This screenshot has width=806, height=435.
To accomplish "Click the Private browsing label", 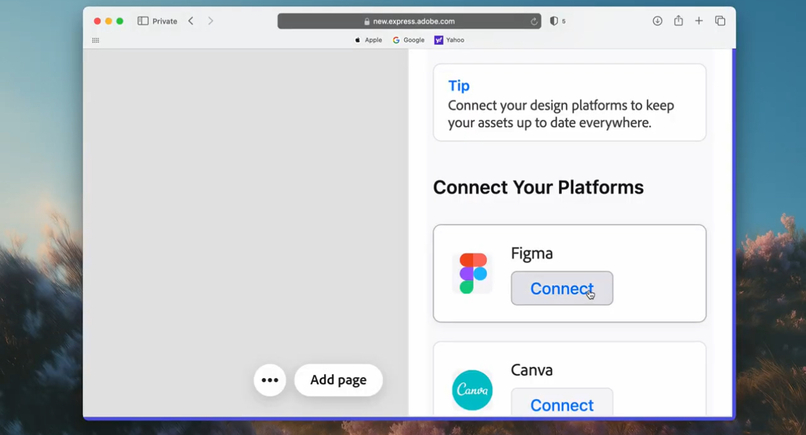I will tap(164, 21).
